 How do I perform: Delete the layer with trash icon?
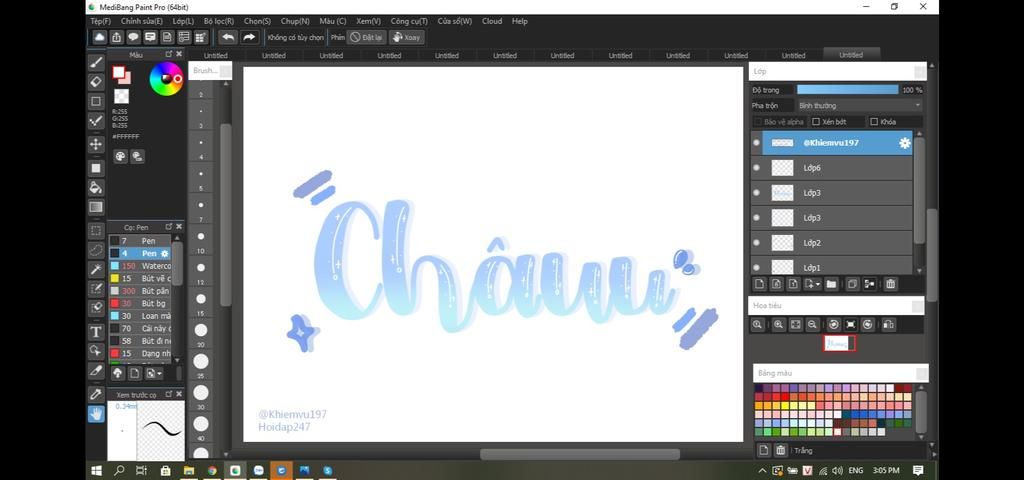tap(890, 284)
